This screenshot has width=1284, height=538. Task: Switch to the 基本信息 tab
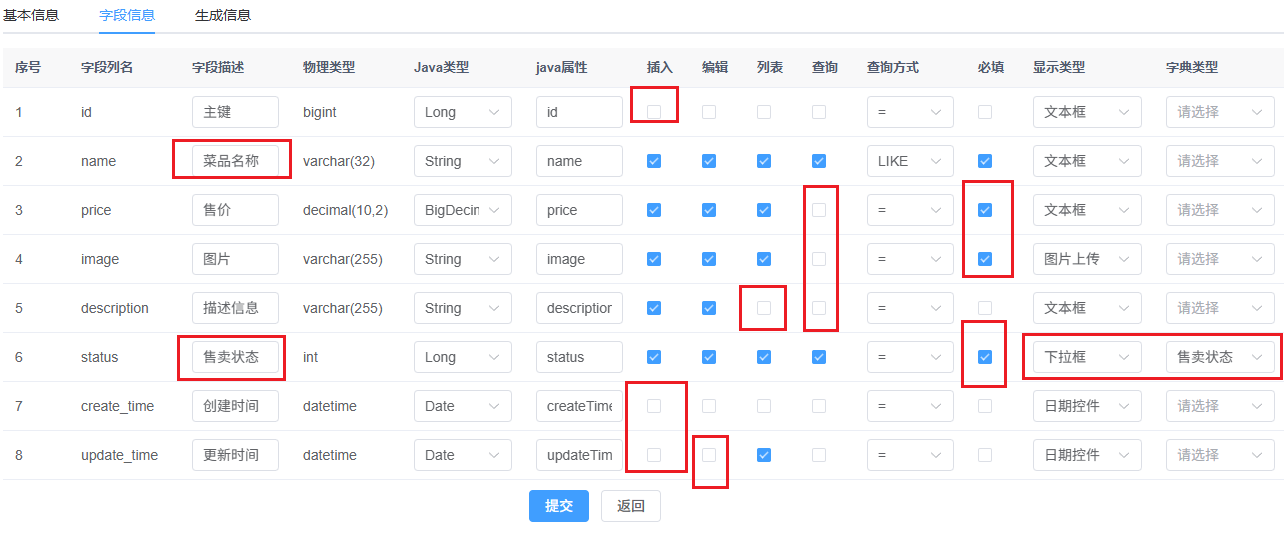[31, 15]
